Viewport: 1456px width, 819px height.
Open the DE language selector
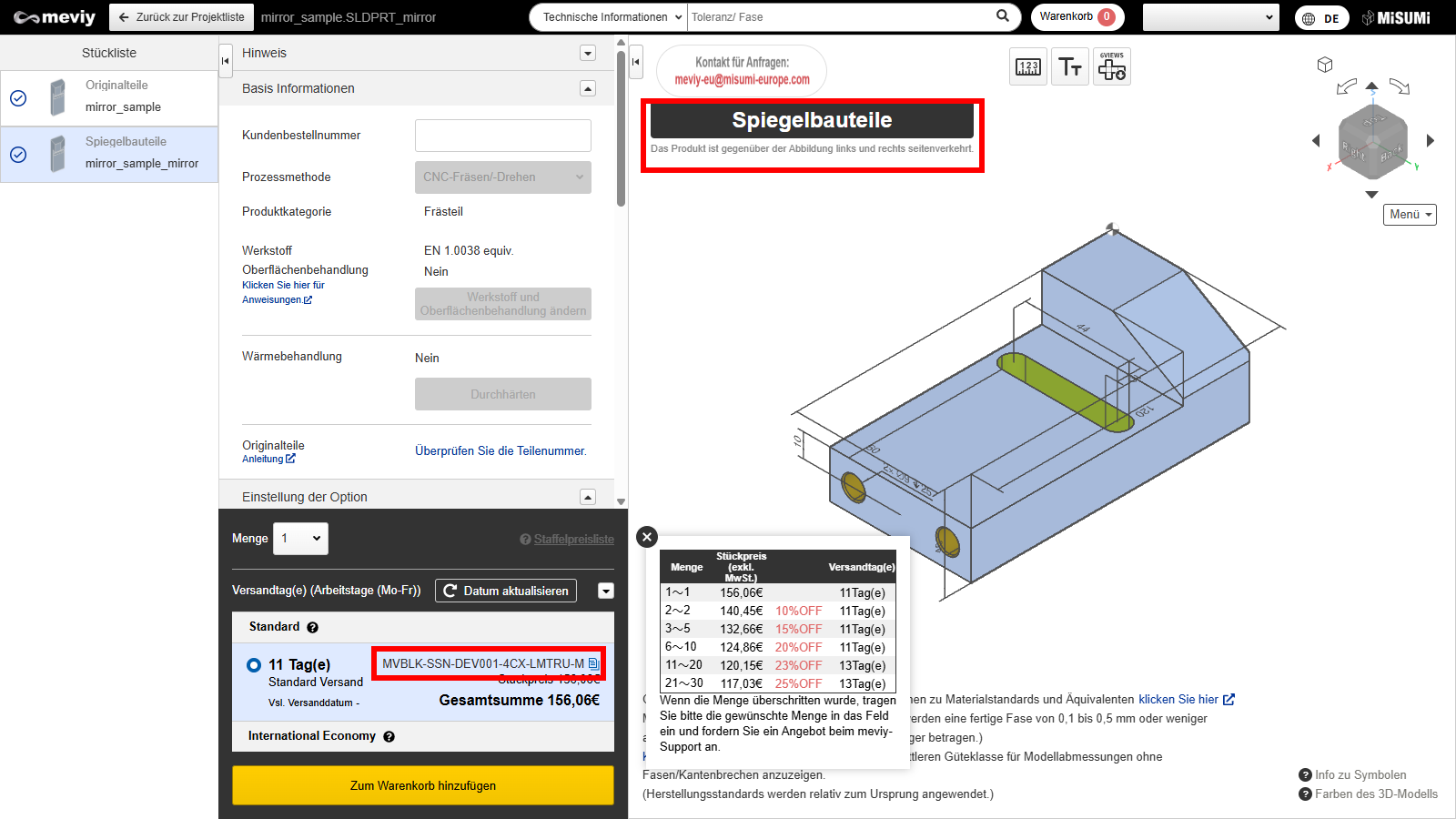1321,18
